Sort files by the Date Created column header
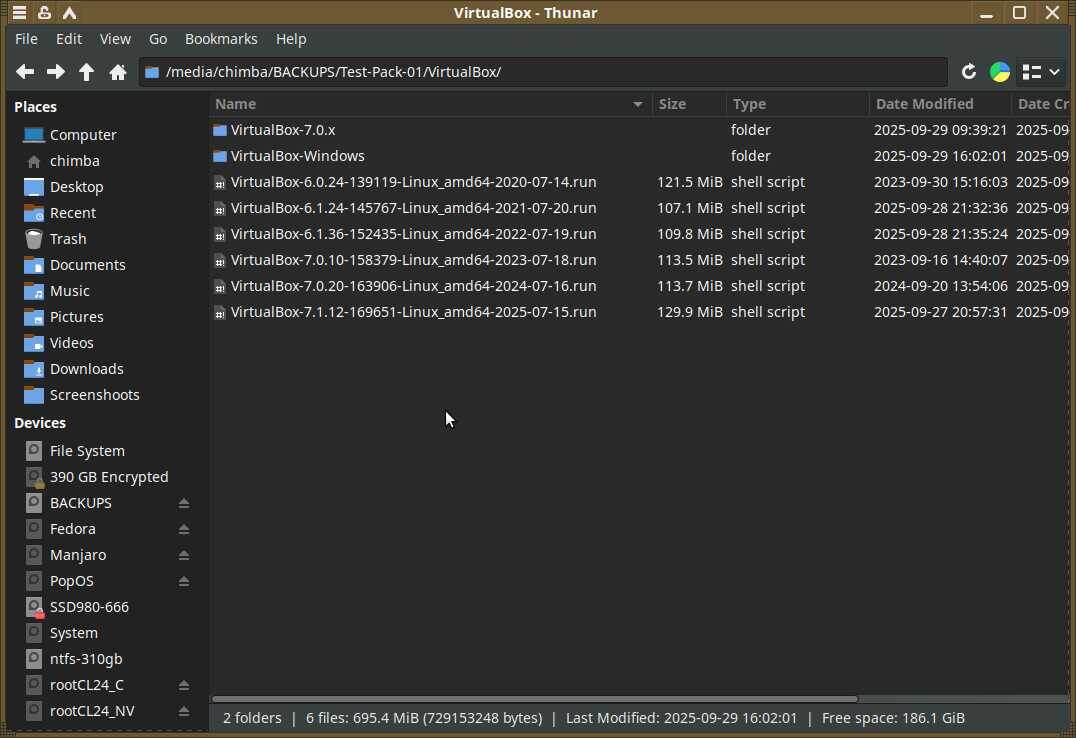Viewport: 1076px width, 738px height. [1042, 104]
